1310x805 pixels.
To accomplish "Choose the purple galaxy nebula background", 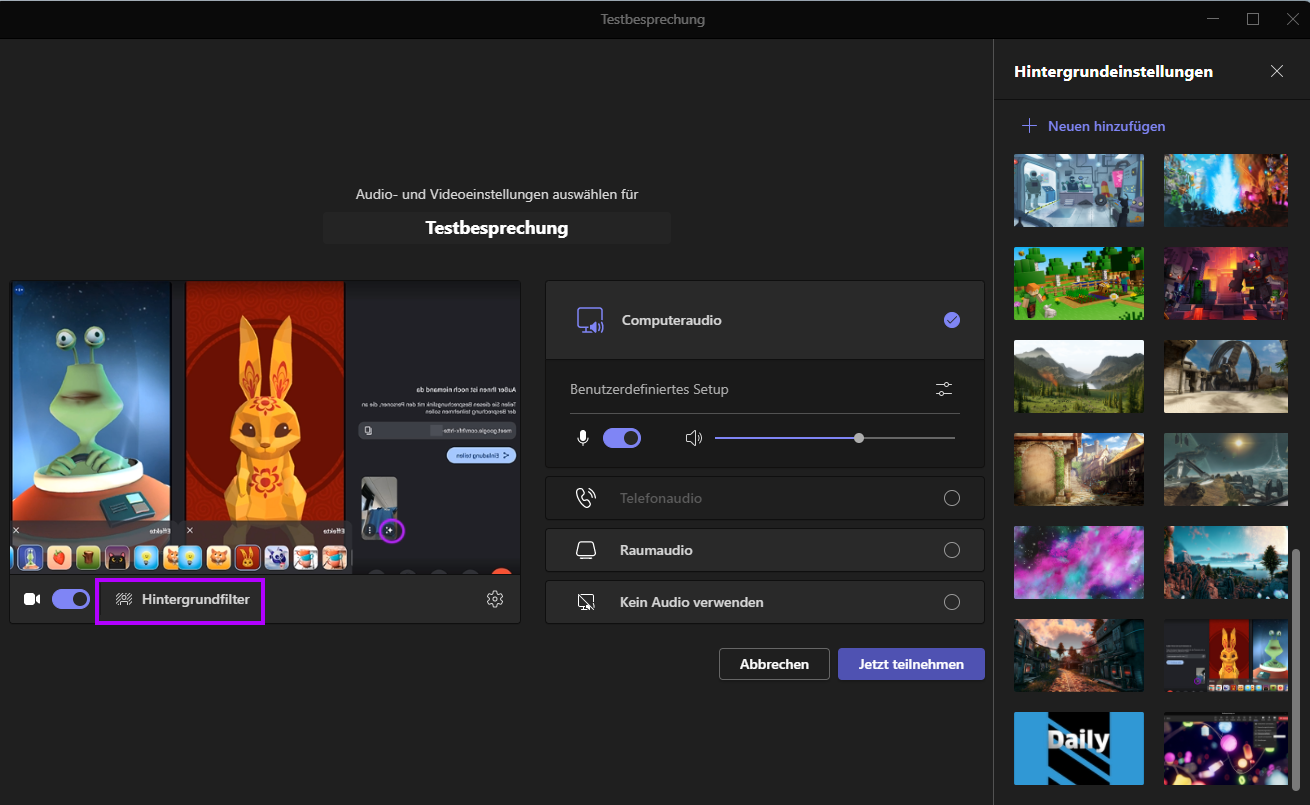I will 1078,562.
